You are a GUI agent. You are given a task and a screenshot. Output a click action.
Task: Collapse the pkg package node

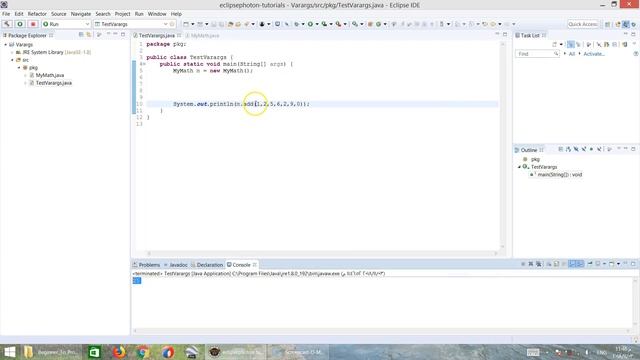19,67
